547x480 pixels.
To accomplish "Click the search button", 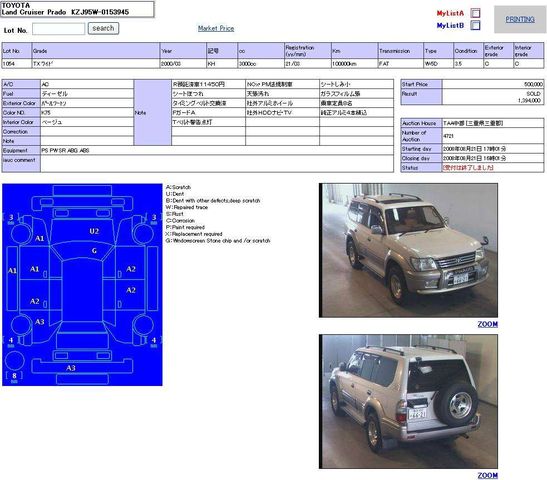I will coord(103,28).
